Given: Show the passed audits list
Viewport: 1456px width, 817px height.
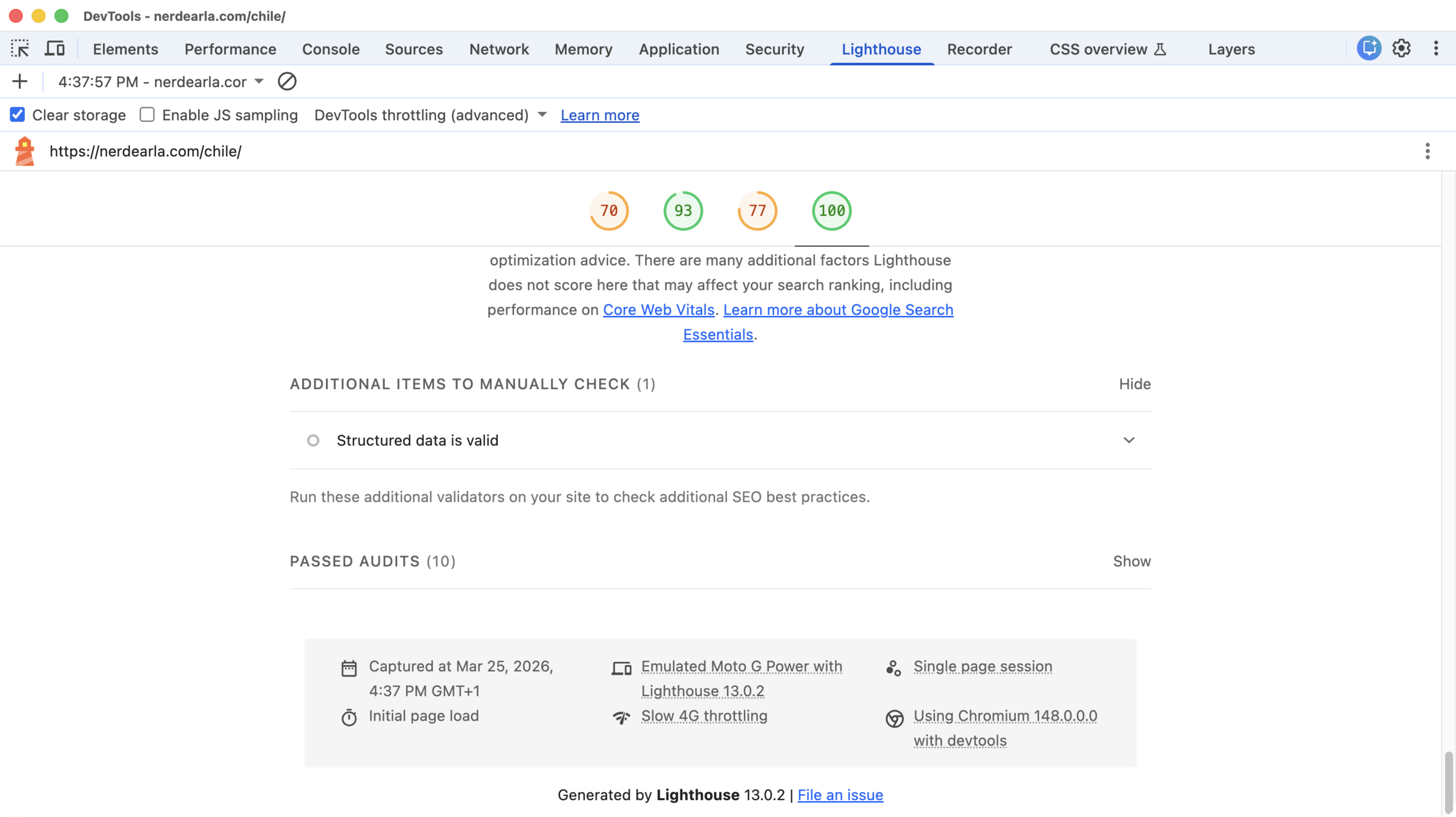Looking at the screenshot, I should pos(1131,561).
